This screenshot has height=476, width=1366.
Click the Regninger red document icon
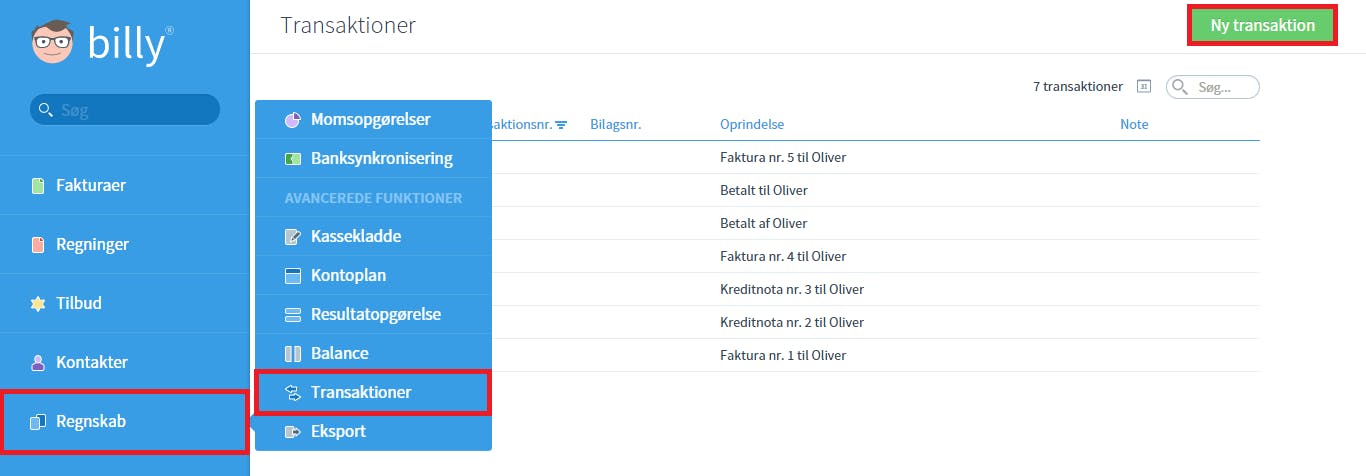pos(38,245)
